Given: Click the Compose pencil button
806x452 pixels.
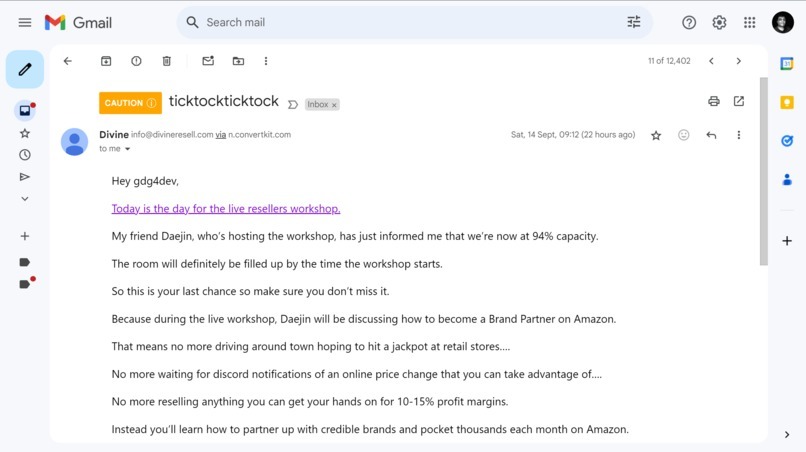Looking at the screenshot, I should 25,69.
